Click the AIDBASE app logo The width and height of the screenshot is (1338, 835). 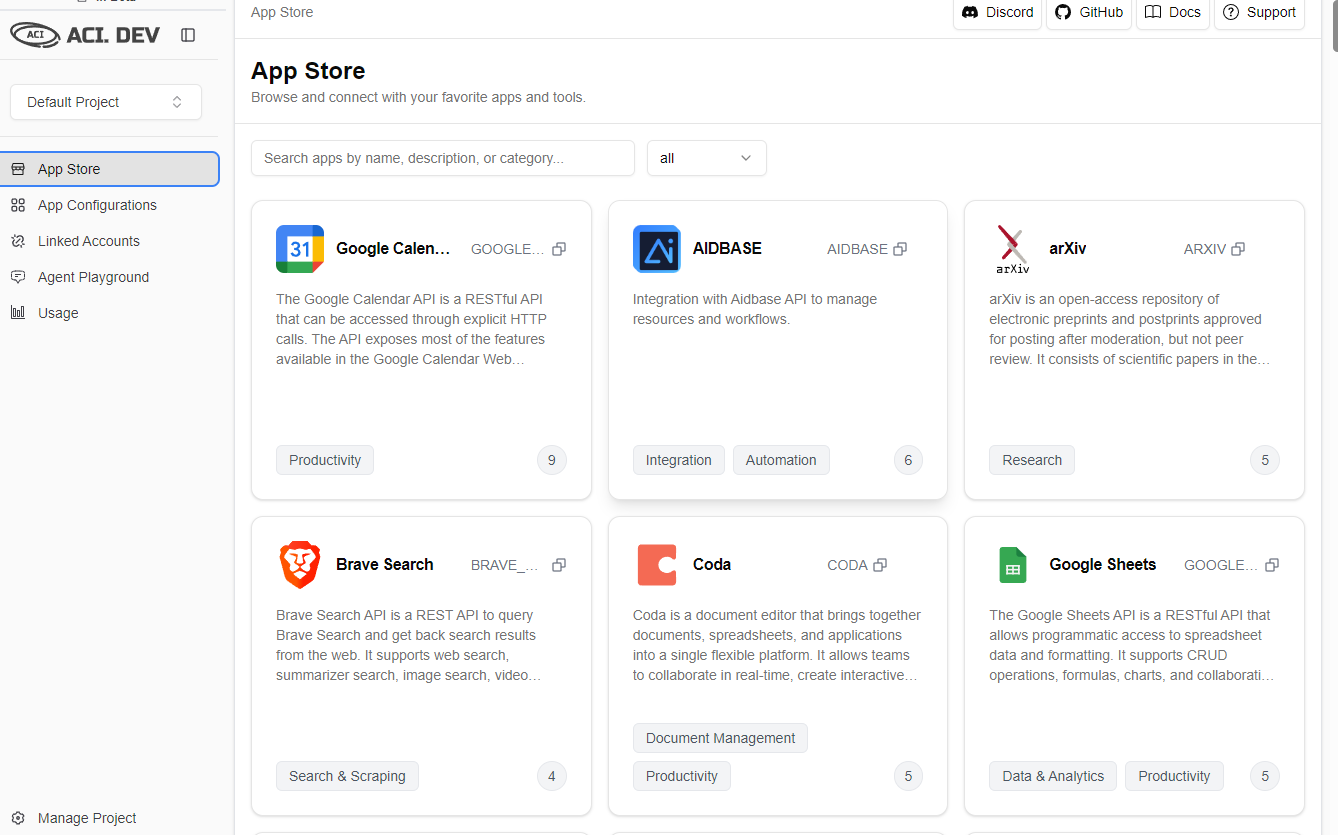pos(657,249)
